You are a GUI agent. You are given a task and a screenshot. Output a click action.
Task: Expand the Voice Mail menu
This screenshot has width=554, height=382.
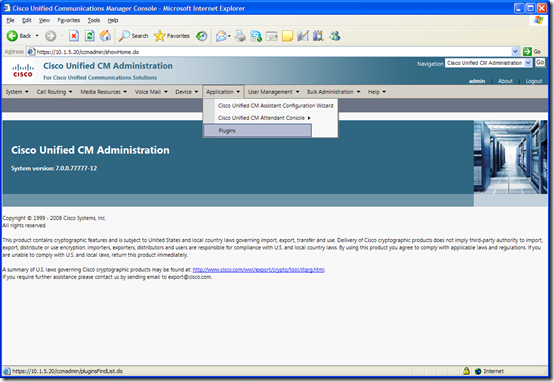pos(151,92)
